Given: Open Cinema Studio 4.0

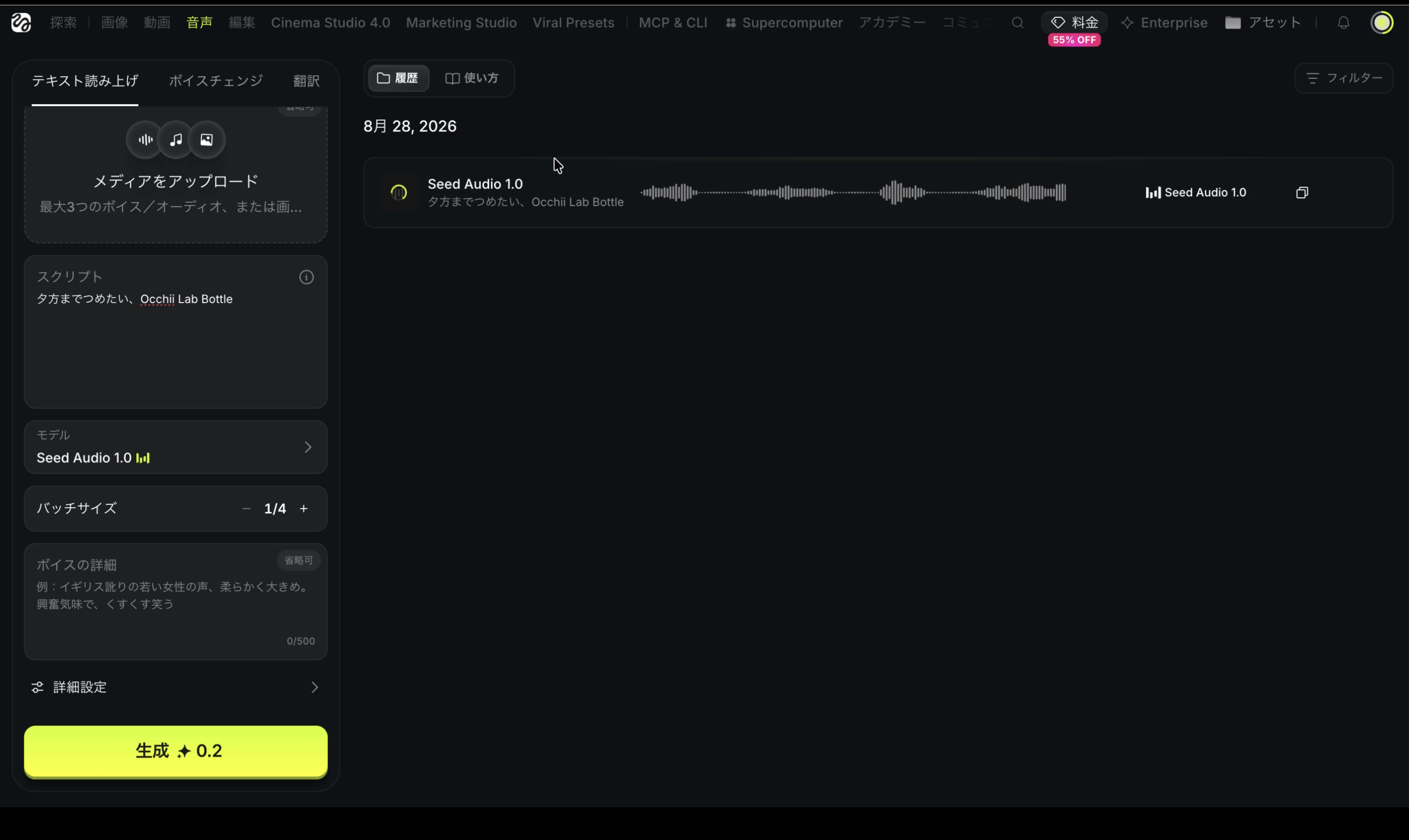Looking at the screenshot, I should click(331, 23).
